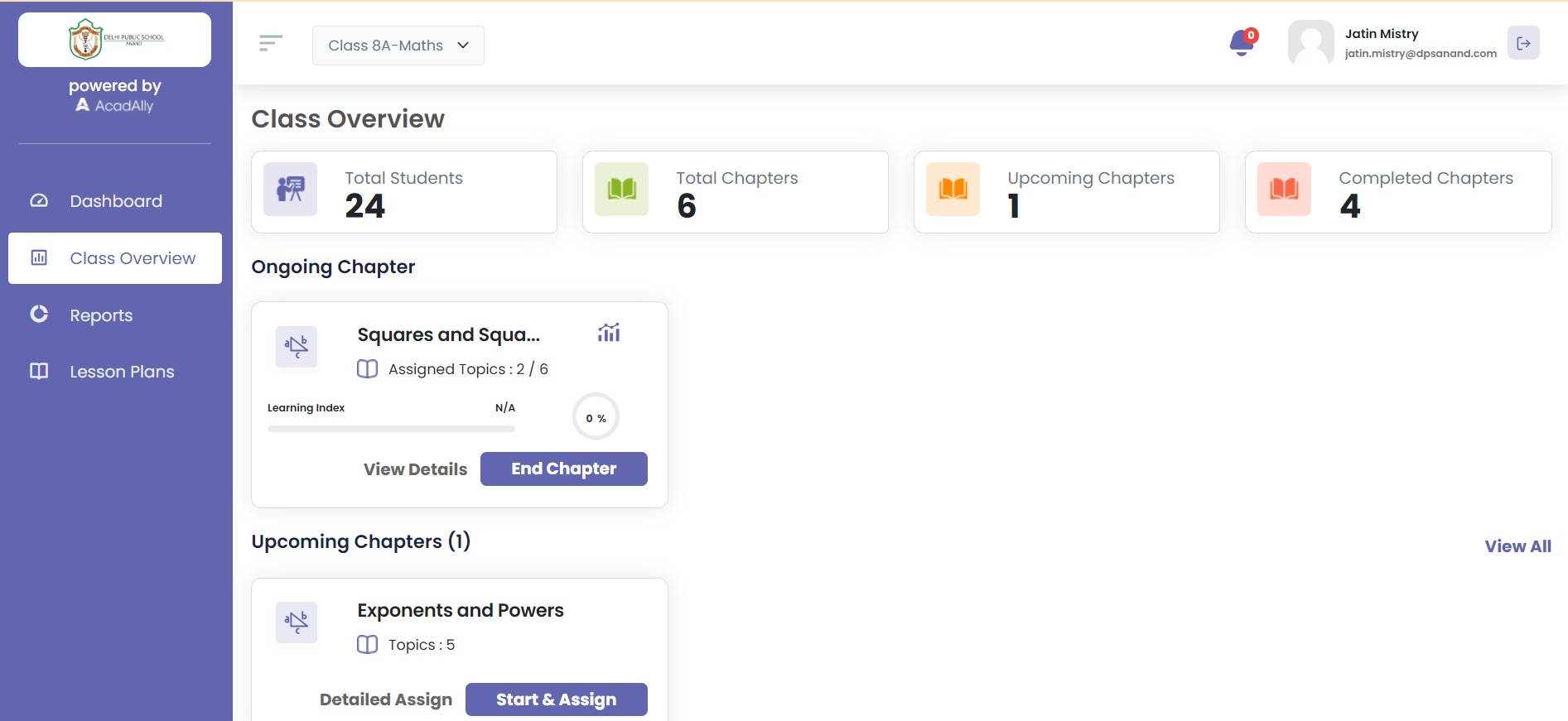Click View Details for Squares chapter
1568x721 pixels.
415,469
